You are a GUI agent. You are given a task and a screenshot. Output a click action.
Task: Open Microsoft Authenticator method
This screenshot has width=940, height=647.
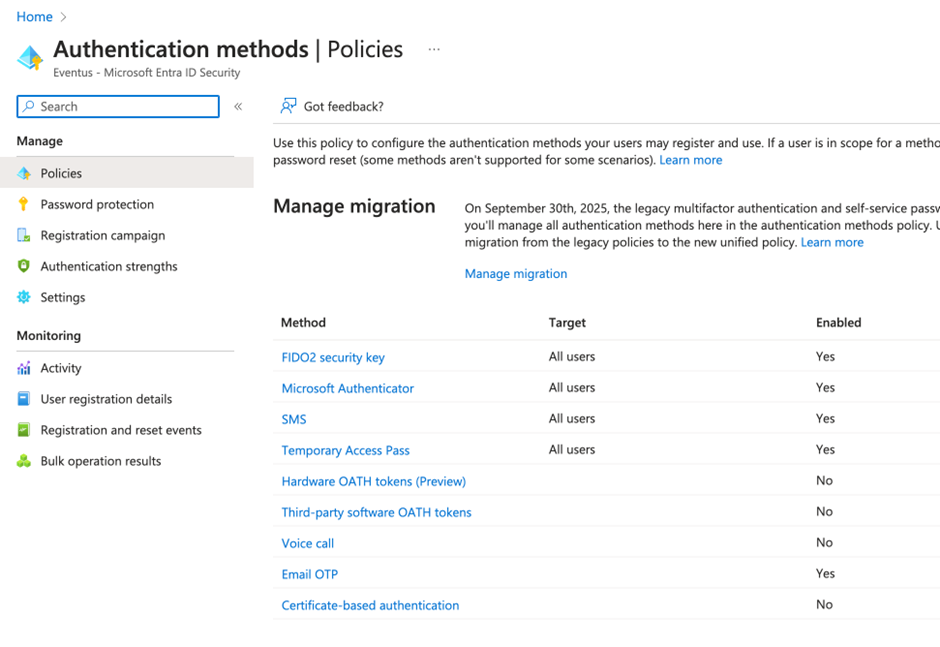tap(348, 389)
